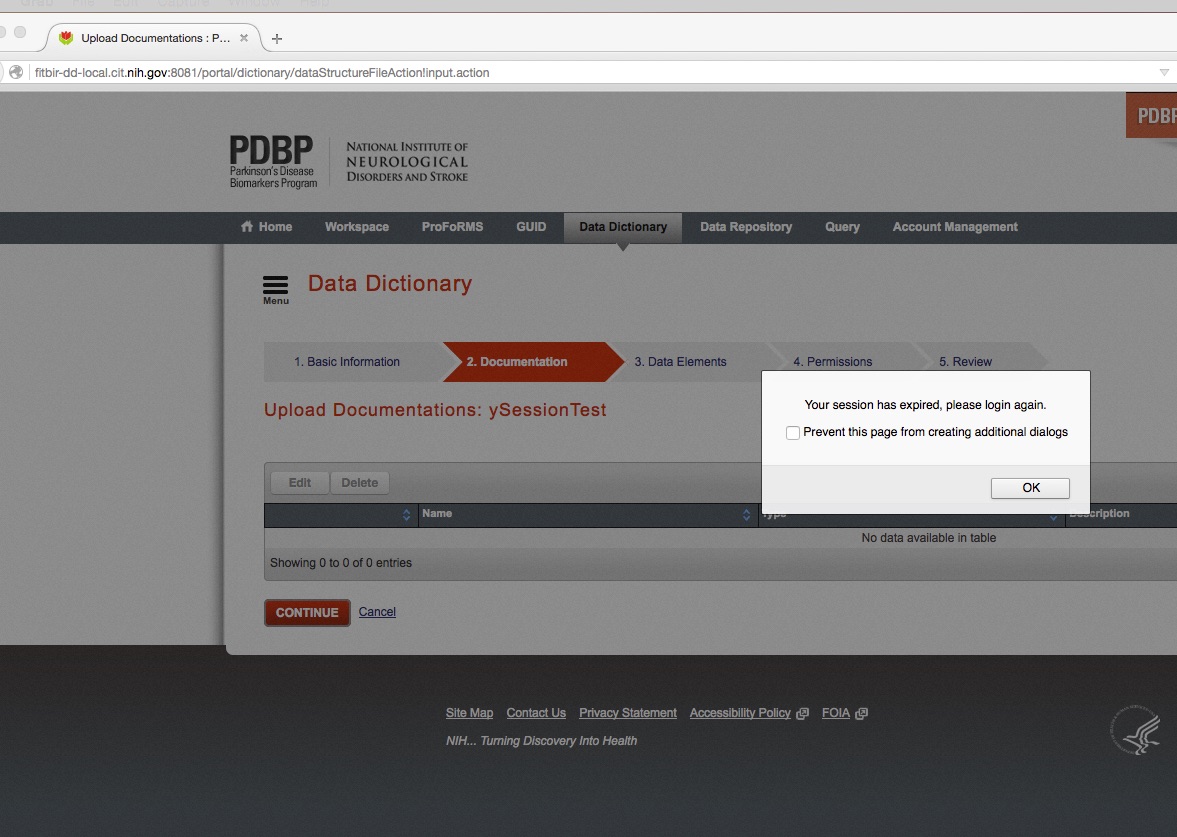Go to step 1. Basic Information
The height and width of the screenshot is (837, 1177).
coord(347,362)
